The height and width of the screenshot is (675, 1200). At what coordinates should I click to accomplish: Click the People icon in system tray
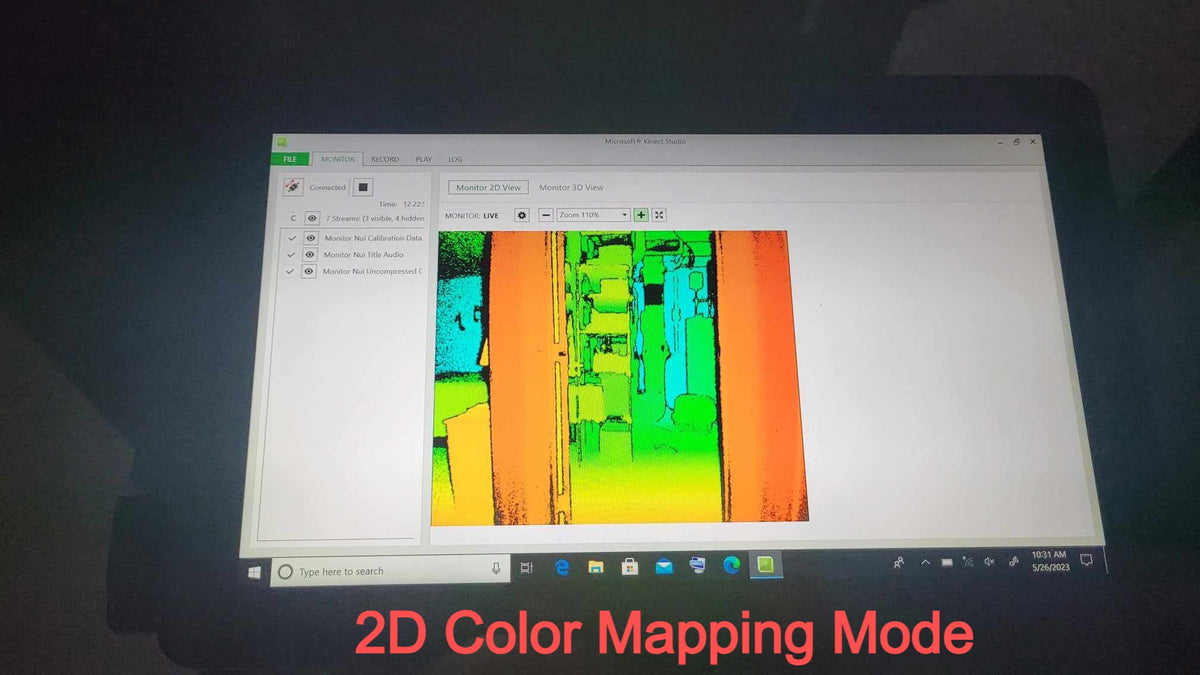click(x=899, y=563)
